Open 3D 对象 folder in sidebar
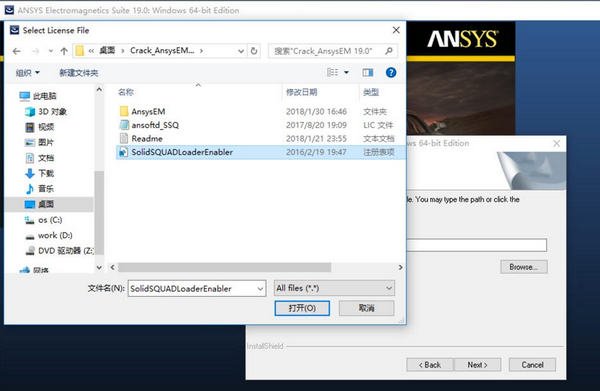The image size is (600, 391). click(46, 111)
